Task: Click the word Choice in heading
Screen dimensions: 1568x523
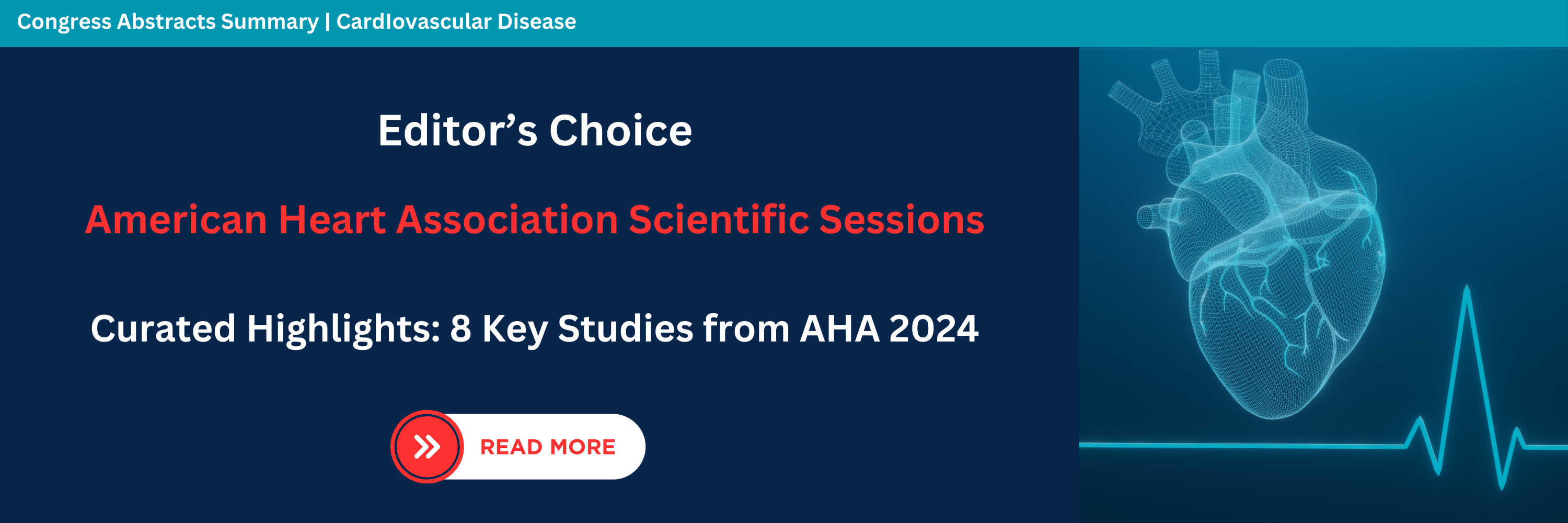Action: tap(621, 130)
